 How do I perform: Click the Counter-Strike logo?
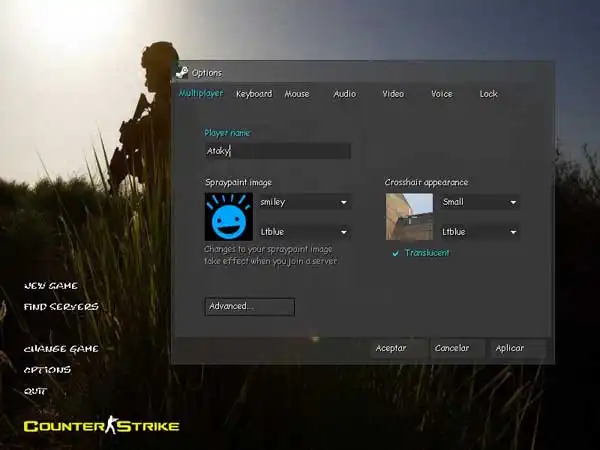click(x=101, y=426)
